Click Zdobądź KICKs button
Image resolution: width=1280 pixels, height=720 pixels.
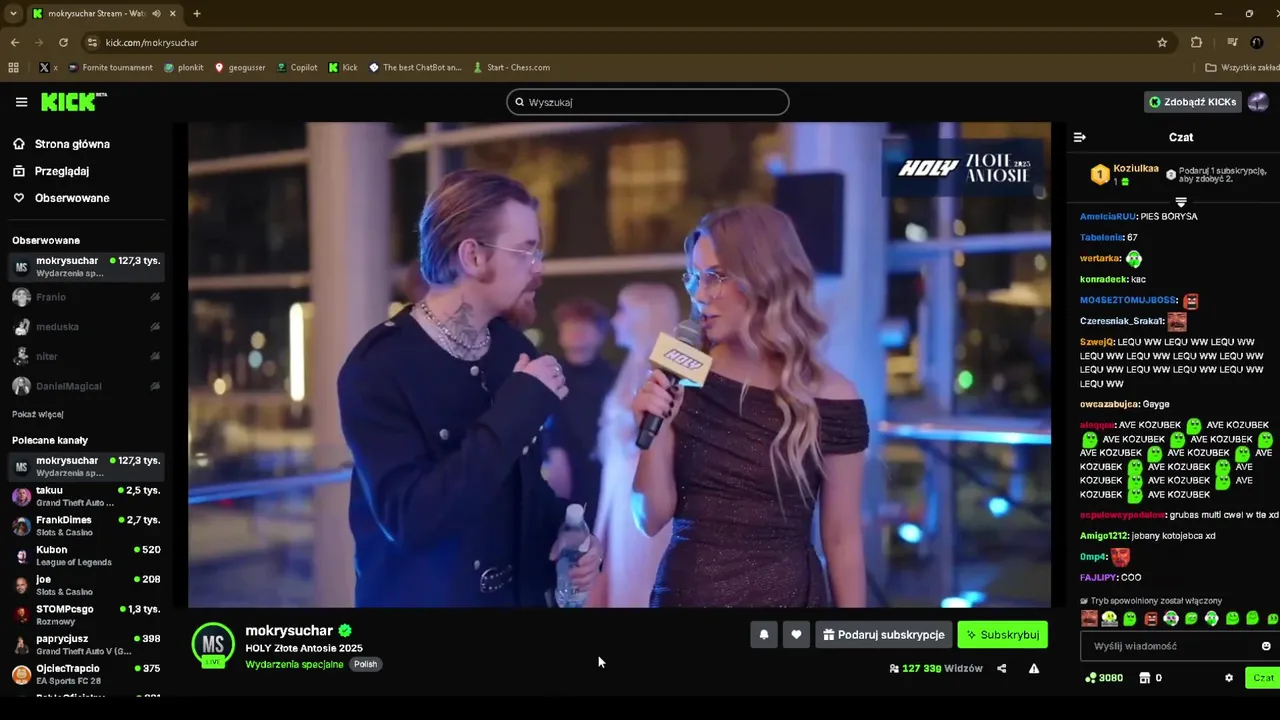click(1192, 102)
